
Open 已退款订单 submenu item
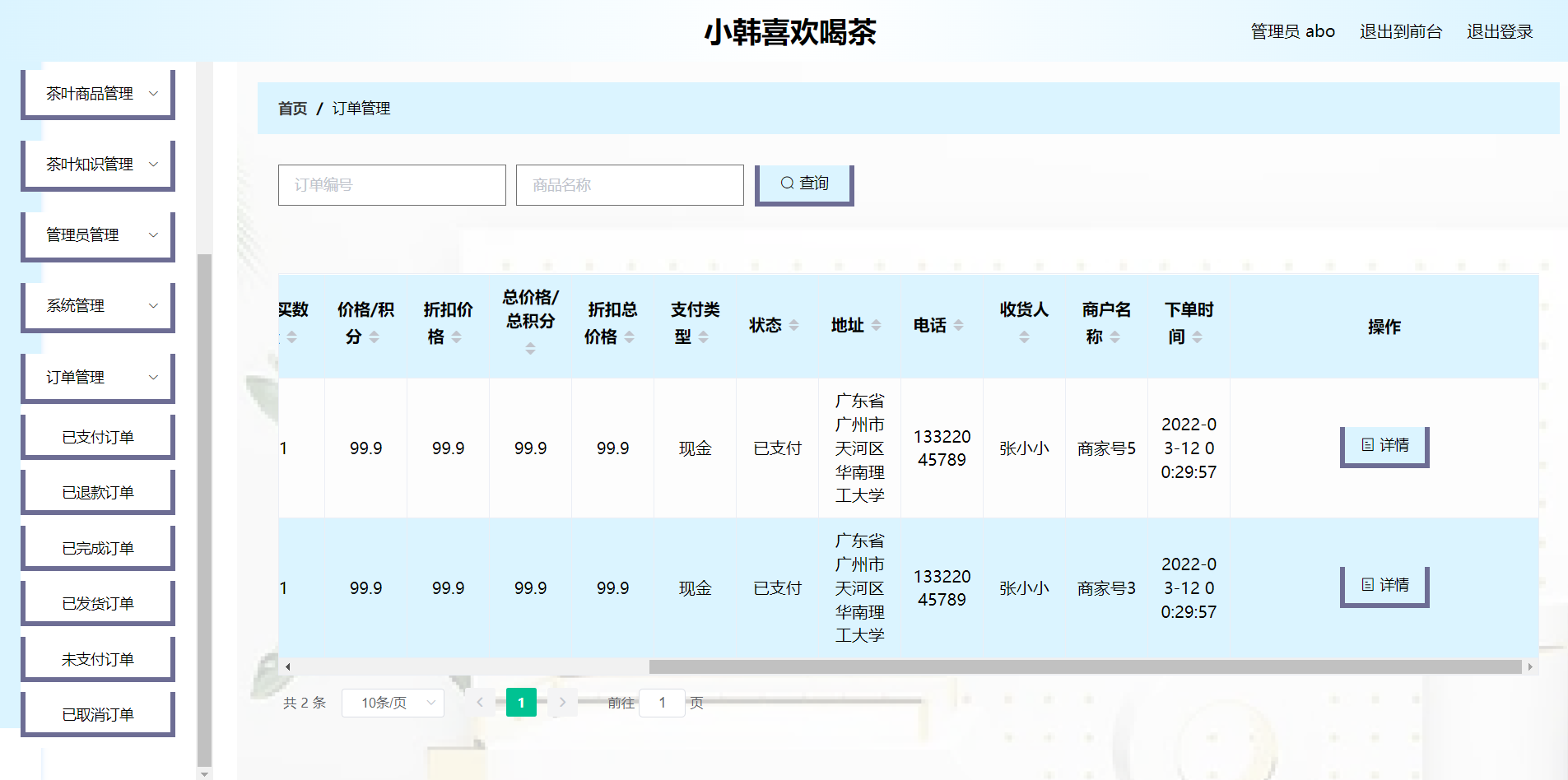pyautogui.click(x=98, y=492)
